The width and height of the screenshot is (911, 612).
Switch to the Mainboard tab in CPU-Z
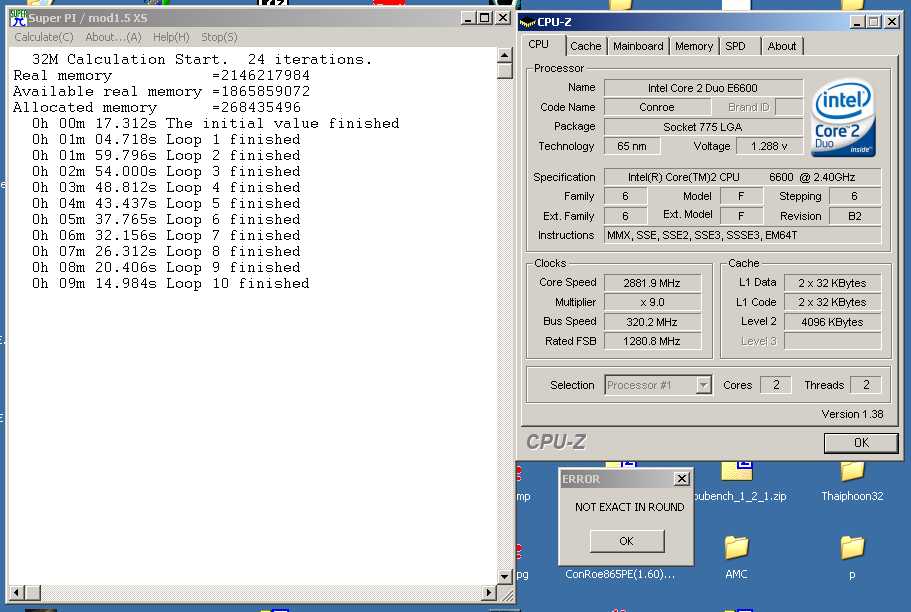[638, 46]
